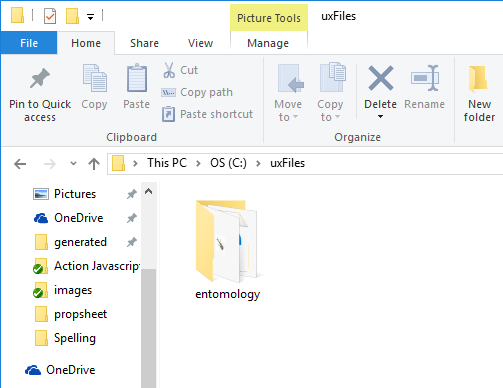Select the entomology folder thumbnail
The width and height of the screenshot is (503, 388).
tap(228, 241)
